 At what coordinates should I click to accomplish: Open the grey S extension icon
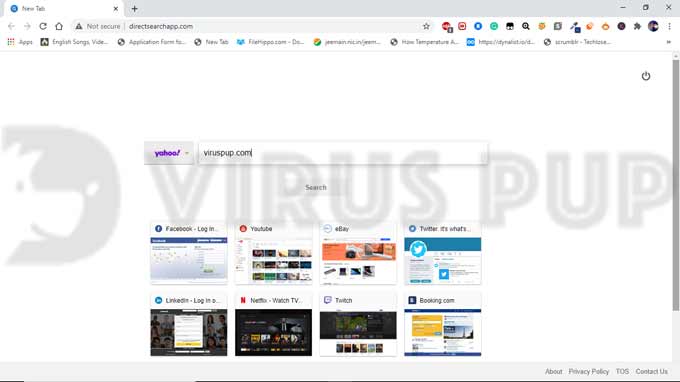(x=558, y=26)
